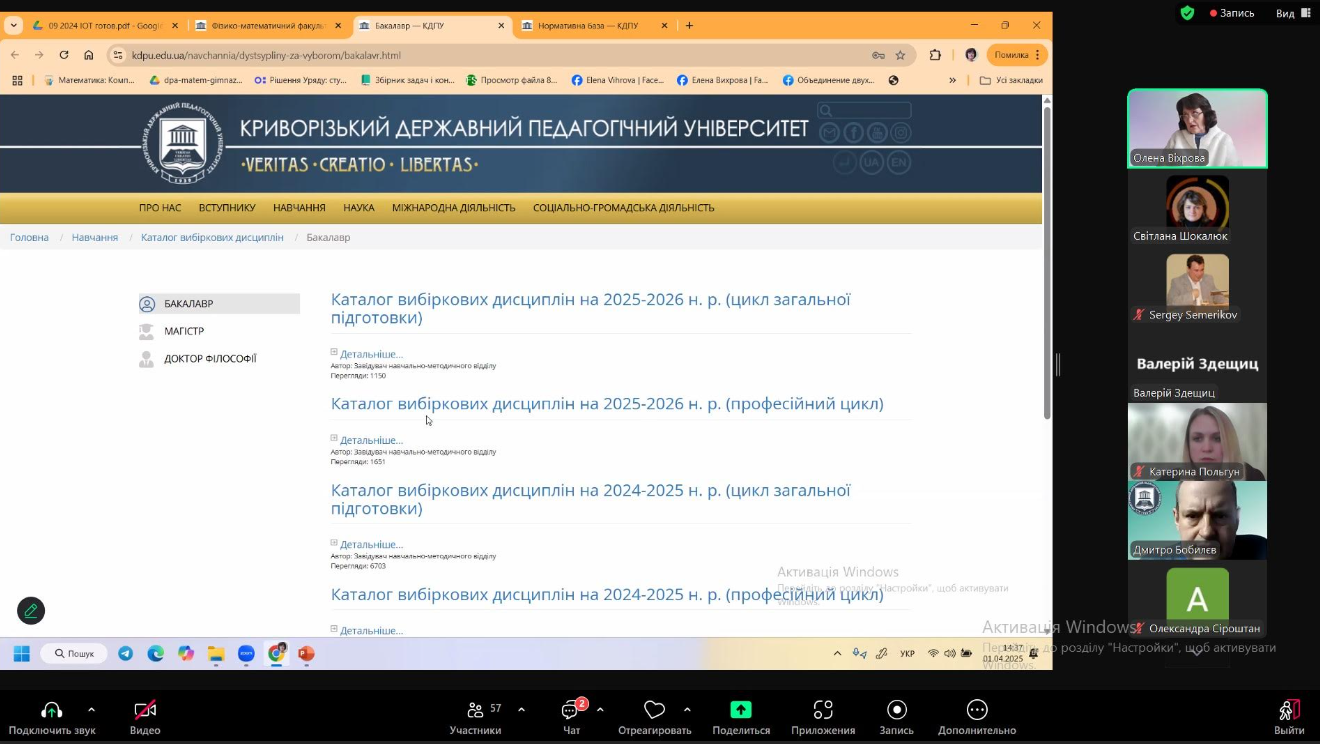Image resolution: width=1320 pixels, height=744 pixels.
Task: Open the Instagram icon in the site header
Action: (901, 133)
